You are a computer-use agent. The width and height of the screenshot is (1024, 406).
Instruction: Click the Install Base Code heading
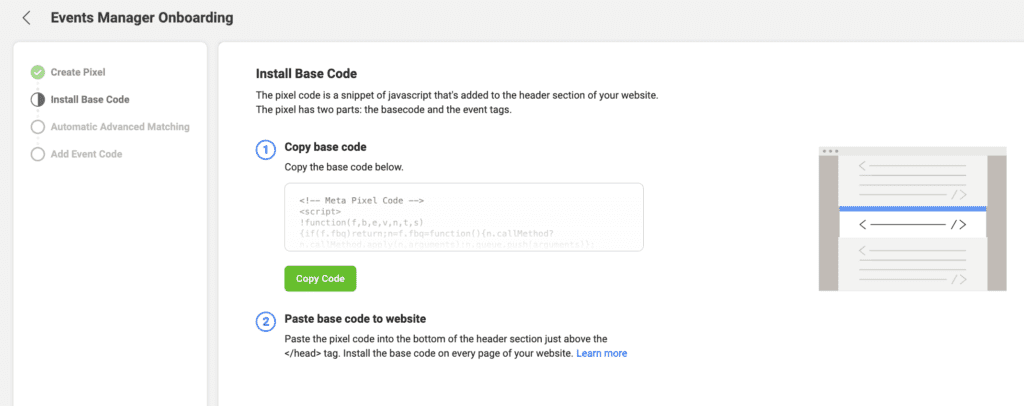pos(306,74)
